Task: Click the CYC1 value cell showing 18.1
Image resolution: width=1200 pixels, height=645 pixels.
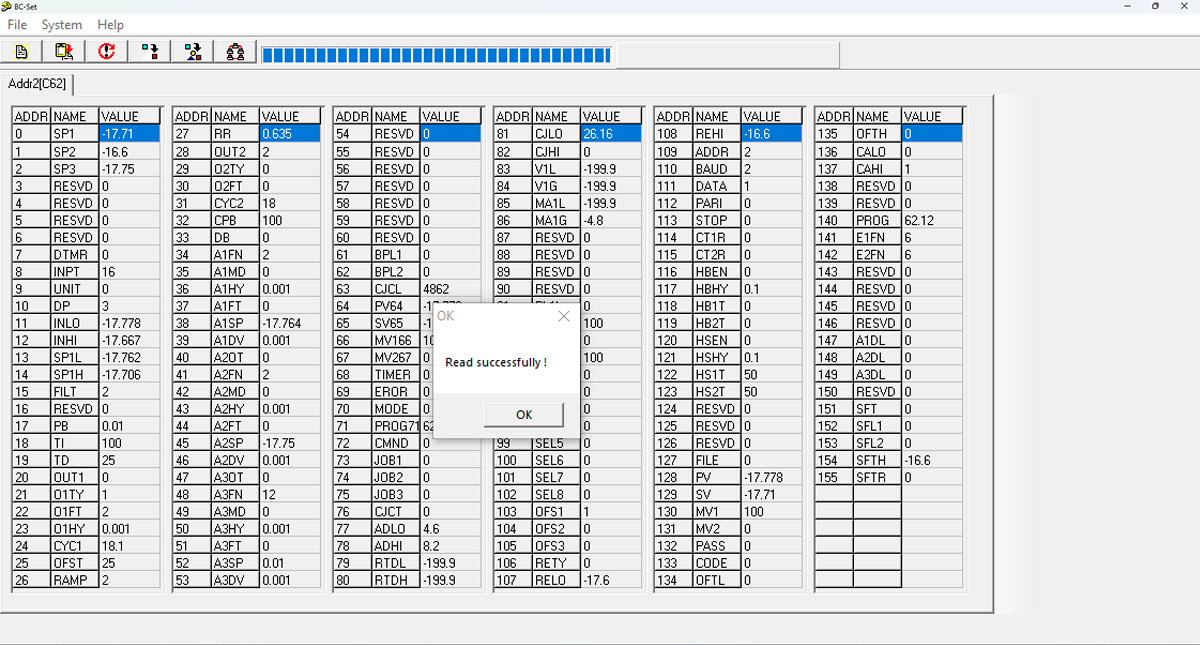Action: pyautogui.click(x=129, y=546)
